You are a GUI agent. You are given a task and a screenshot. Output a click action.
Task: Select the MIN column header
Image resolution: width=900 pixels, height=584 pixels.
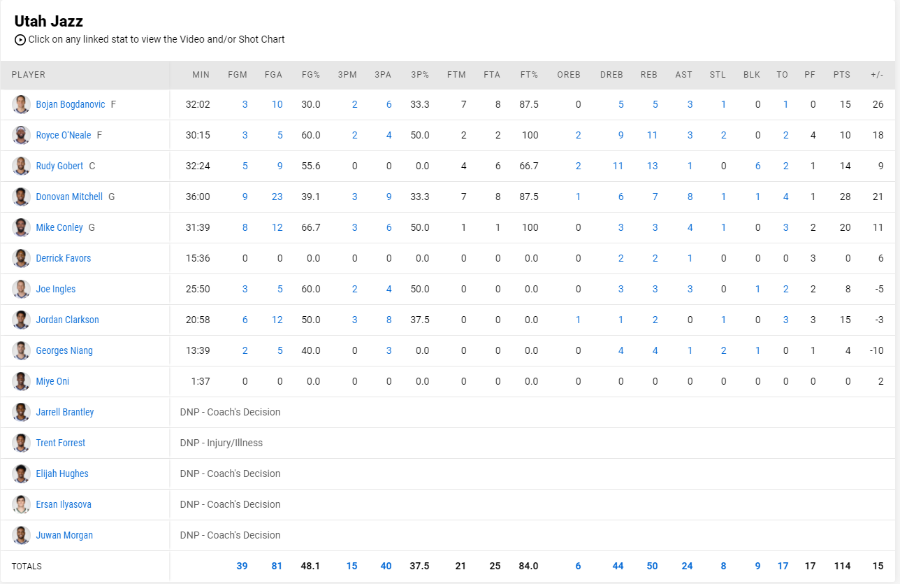201,75
